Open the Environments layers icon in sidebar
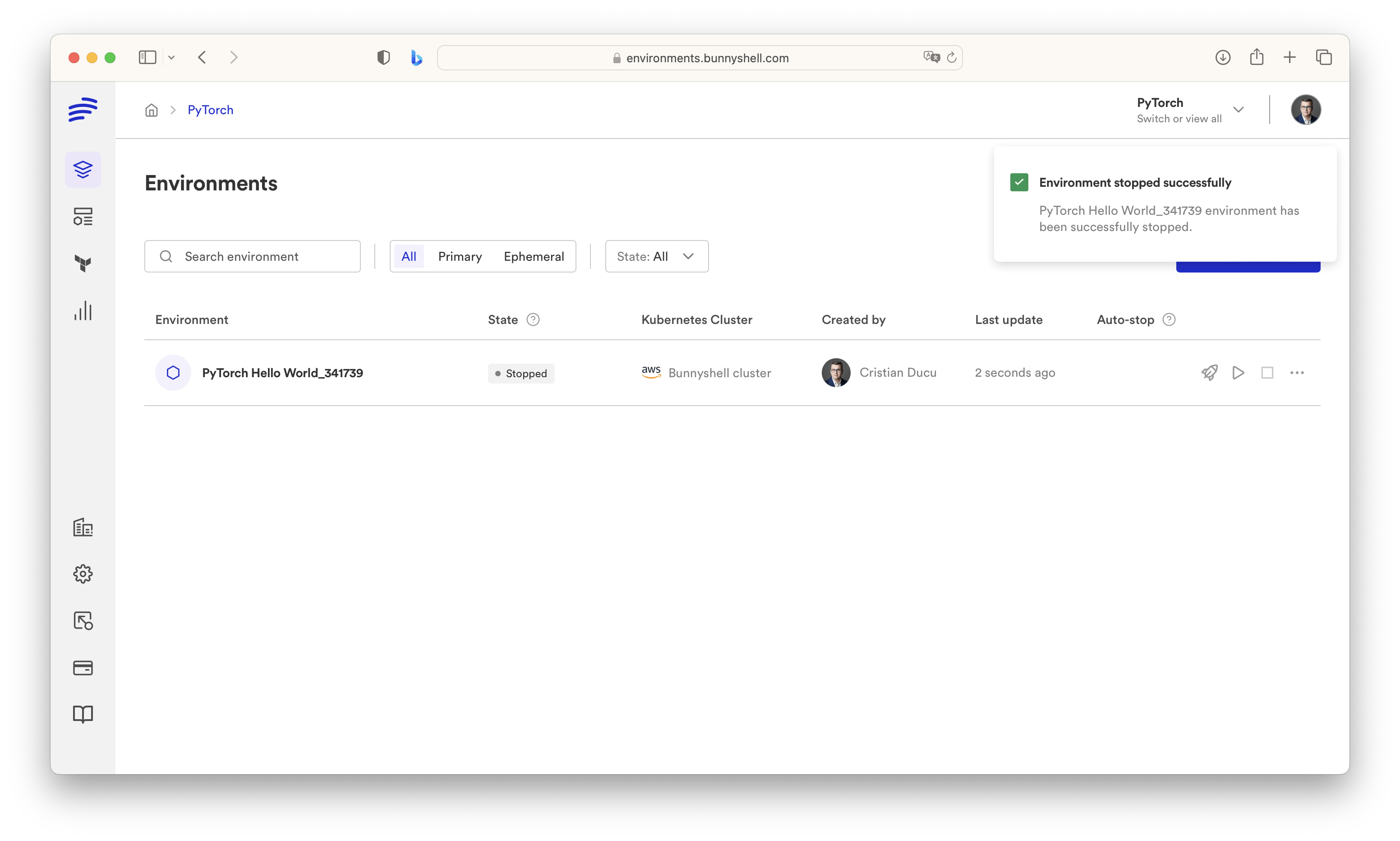The height and width of the screenshot is (841, 1400). click(x=83, y=170)
